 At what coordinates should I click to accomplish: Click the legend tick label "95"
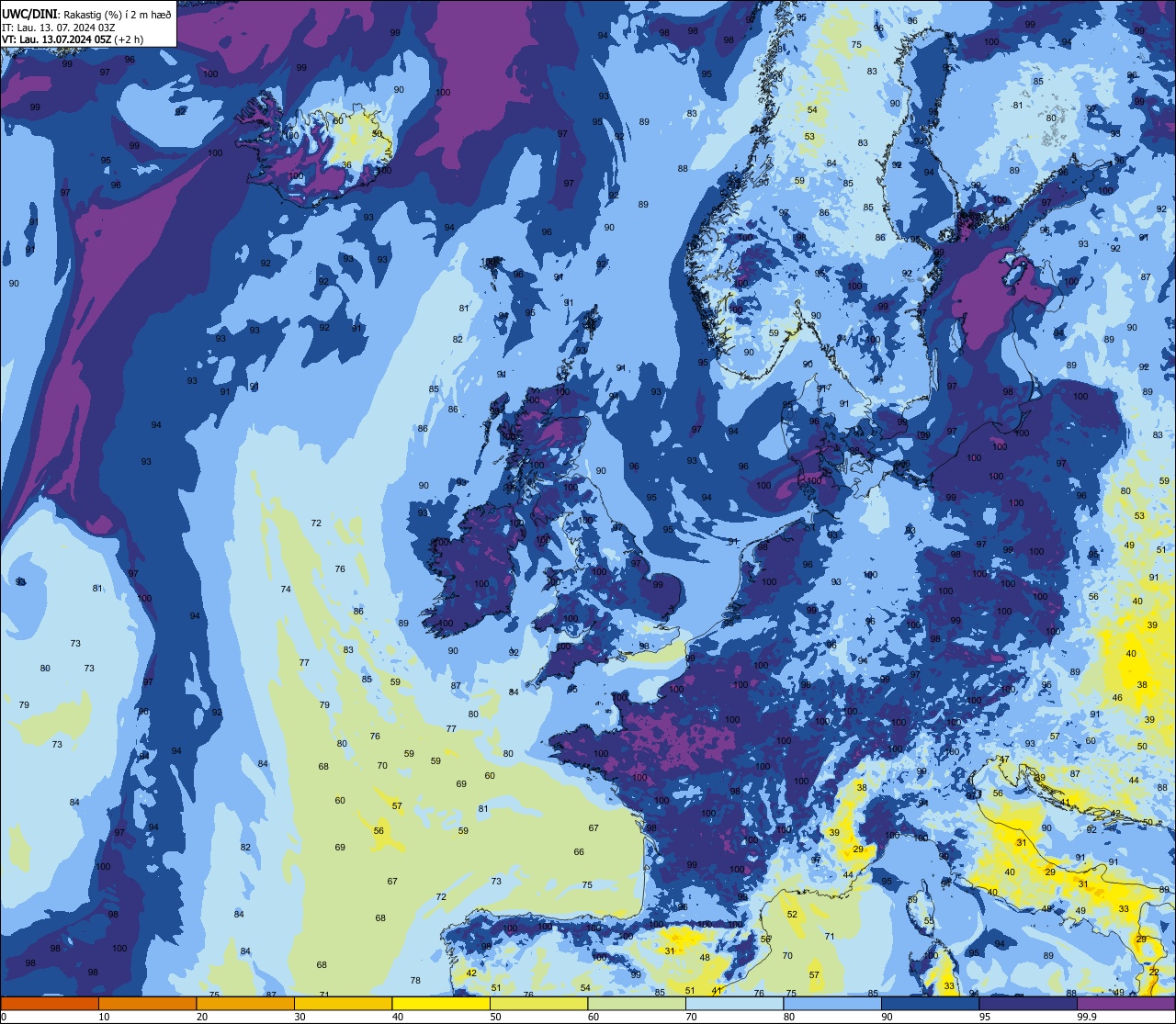tap(985, 1017)
